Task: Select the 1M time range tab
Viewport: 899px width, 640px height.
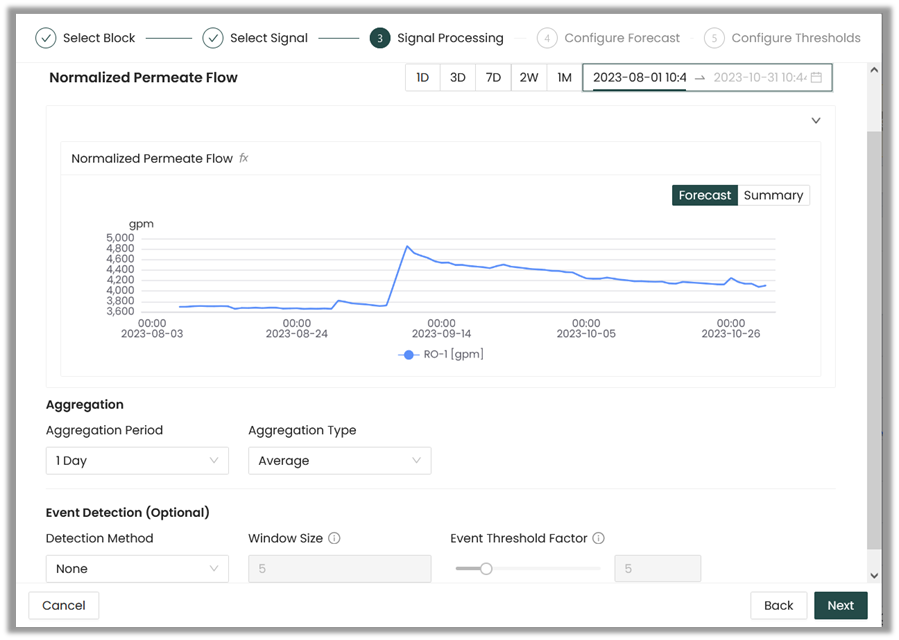Action: pyautogui.click(x=564, y=78)
